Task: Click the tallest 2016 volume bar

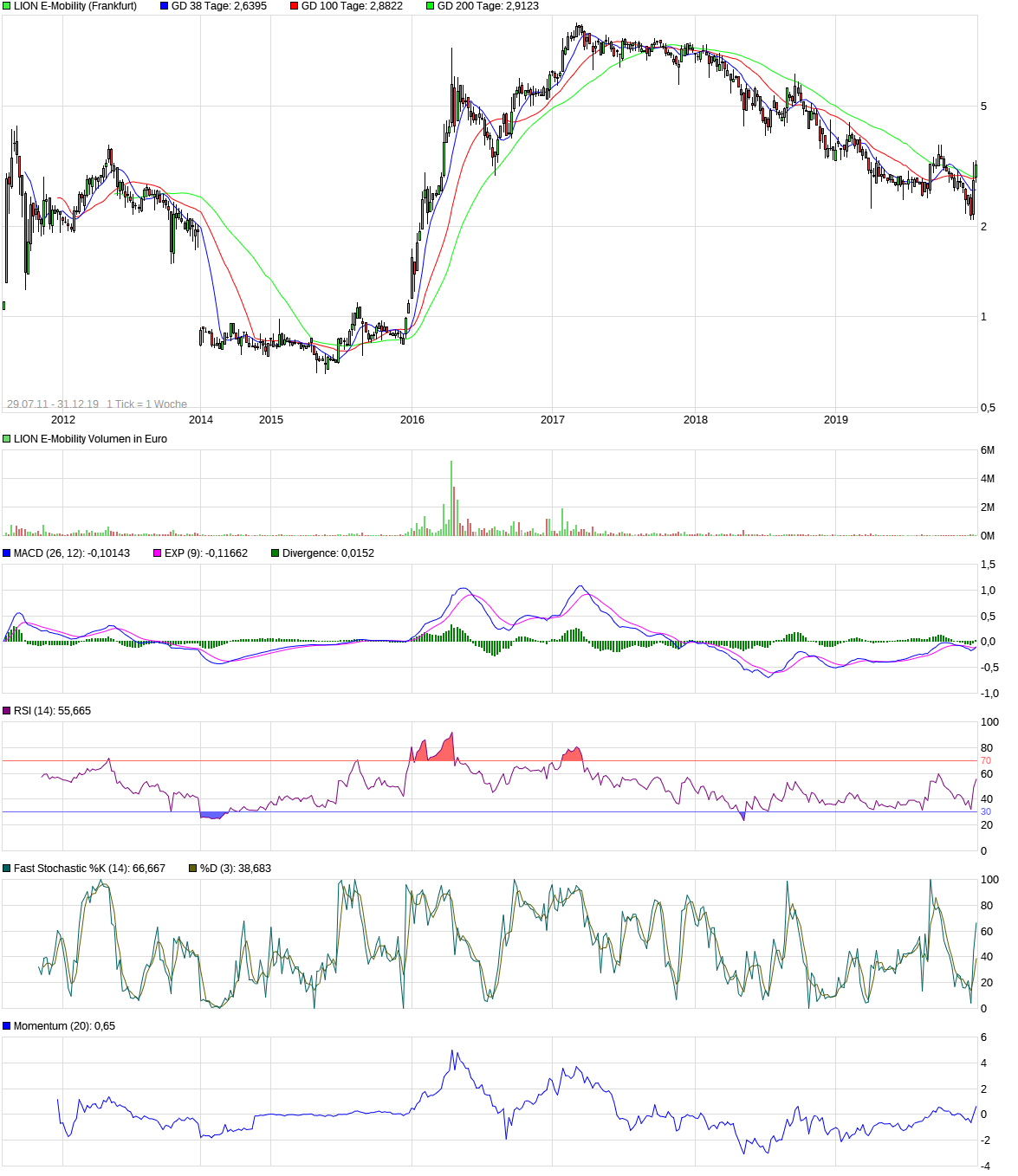Action: point(451,498)
